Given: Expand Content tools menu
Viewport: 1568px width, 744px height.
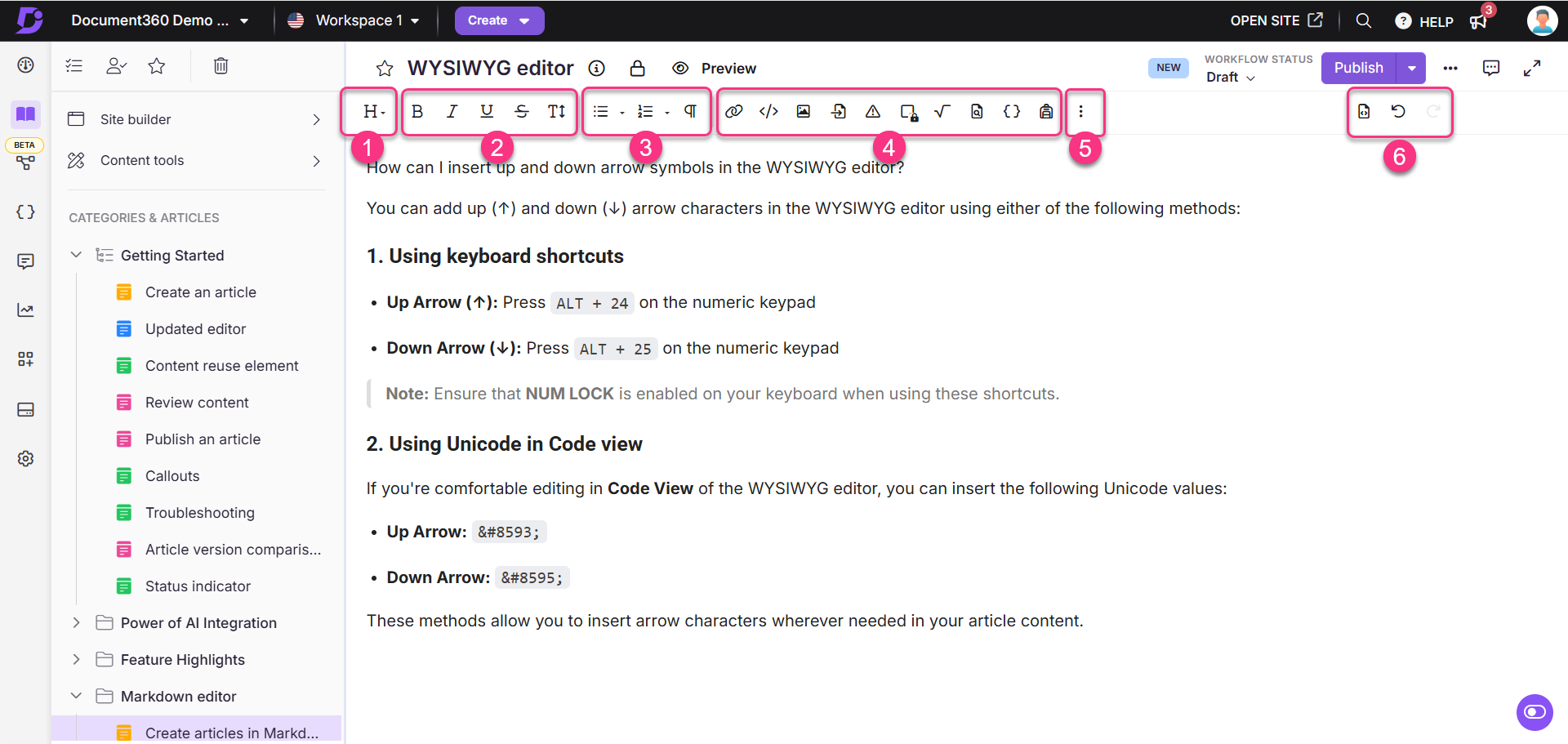Looking at the screenshot, I should 195,160.
